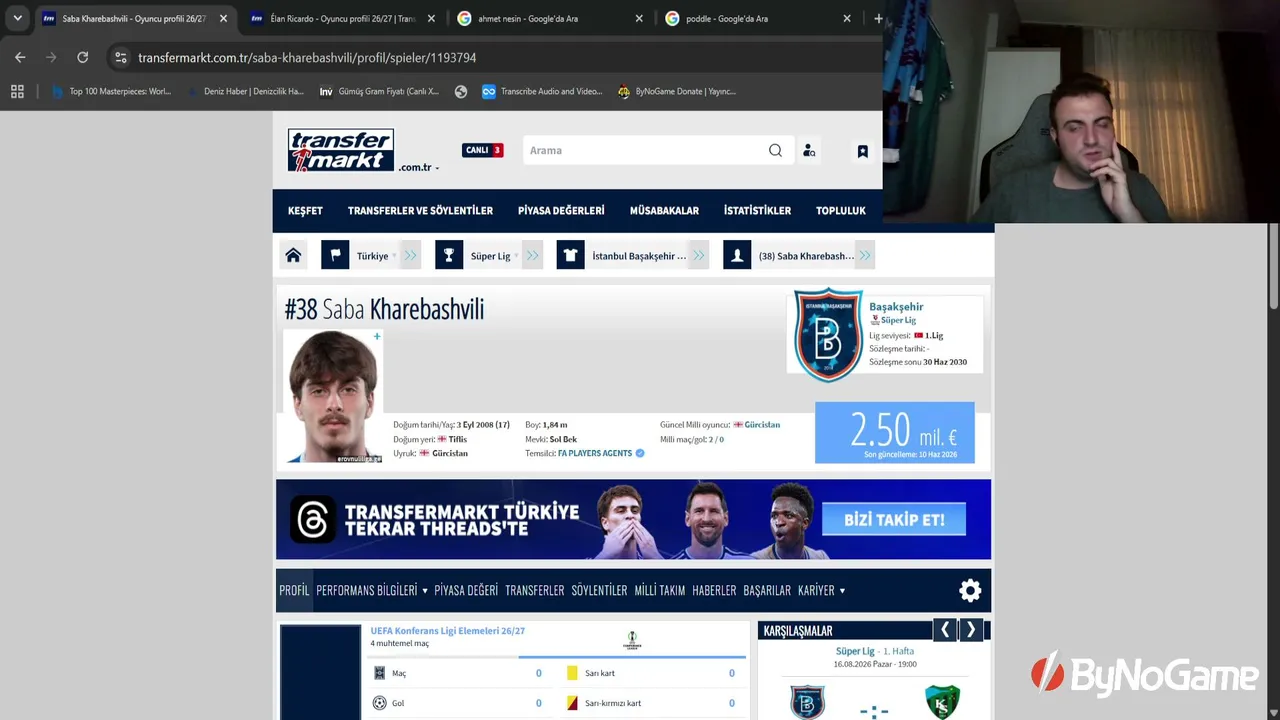Open the MÜSABAKALAR menu
Screen dimensions: 1280x720
(x=664, y=211)
